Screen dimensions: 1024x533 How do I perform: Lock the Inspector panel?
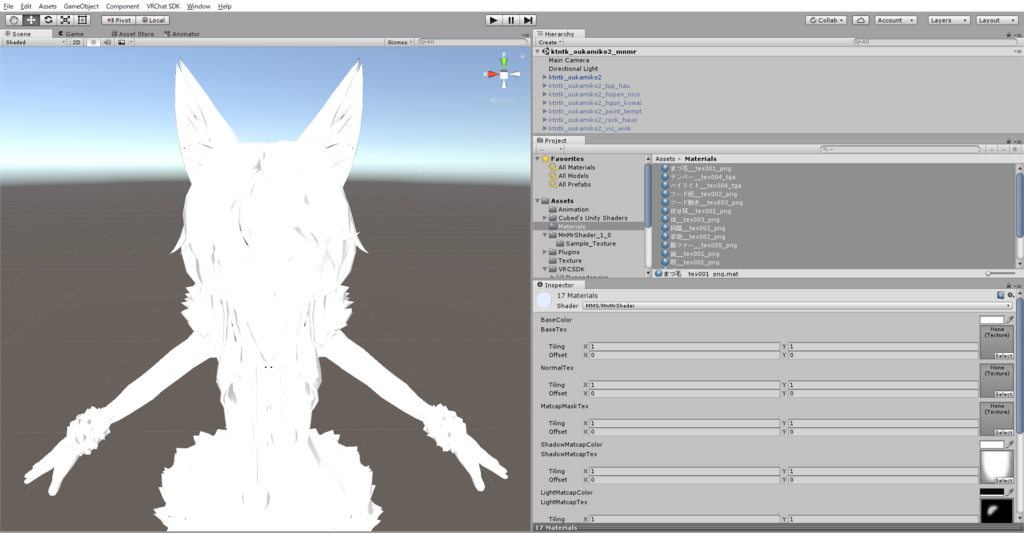1008,285
